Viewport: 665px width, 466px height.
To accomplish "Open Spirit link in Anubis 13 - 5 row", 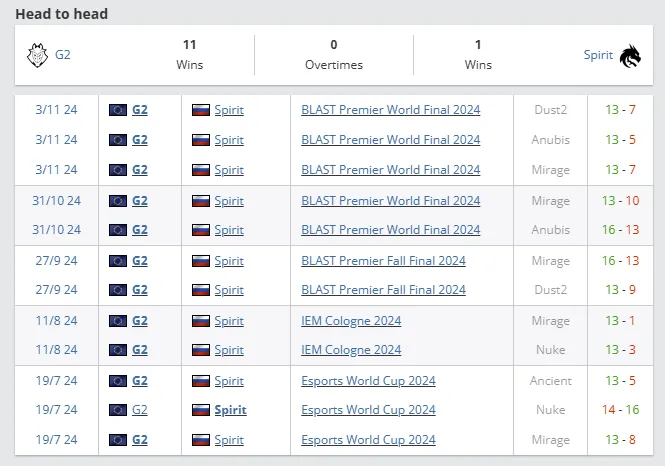I will click(229, 140).
